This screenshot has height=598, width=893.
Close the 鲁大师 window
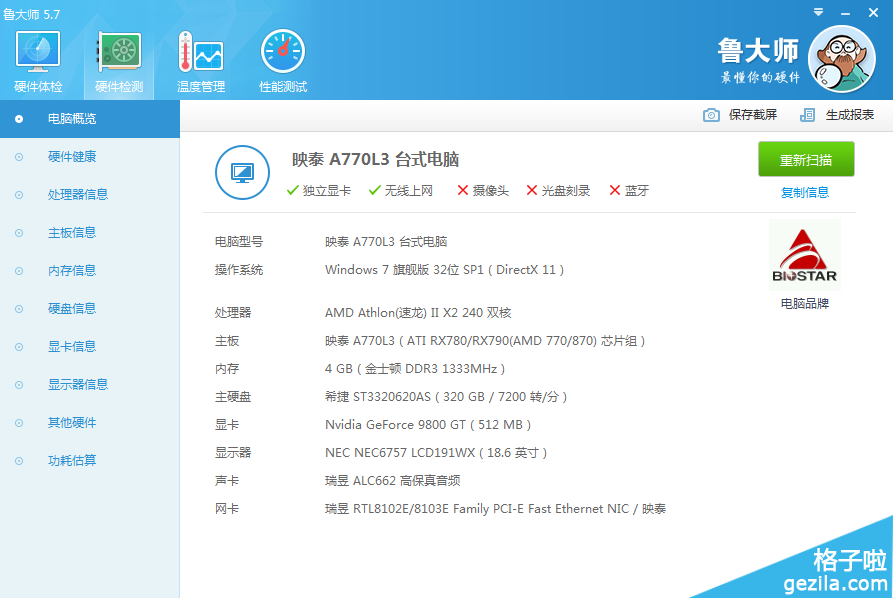tap(873, 13)
